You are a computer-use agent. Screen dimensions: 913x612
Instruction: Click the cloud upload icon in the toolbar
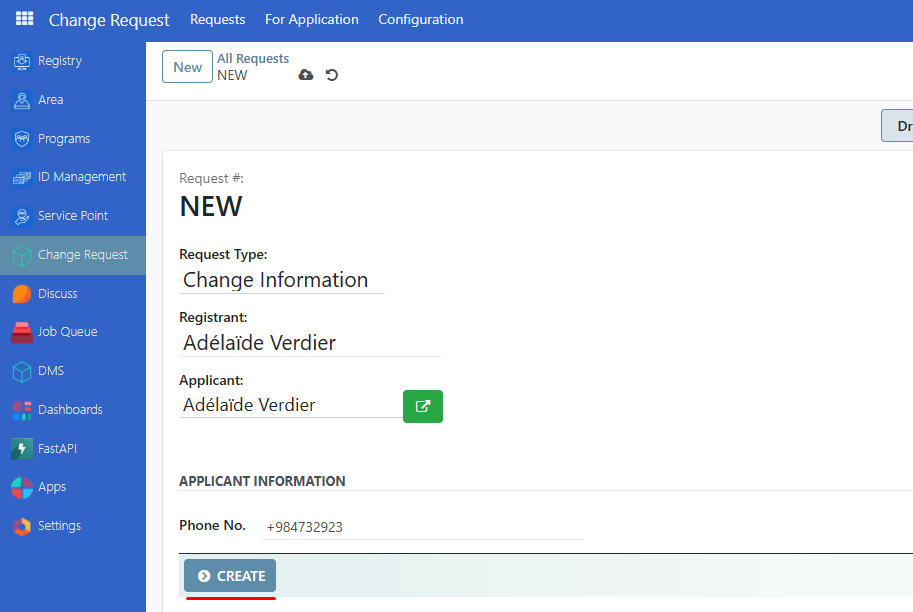(306, 74)
